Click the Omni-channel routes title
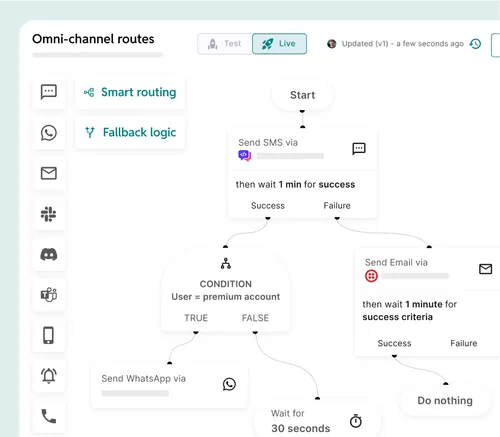The image size is (500, 437). click(x=93, y=39)
